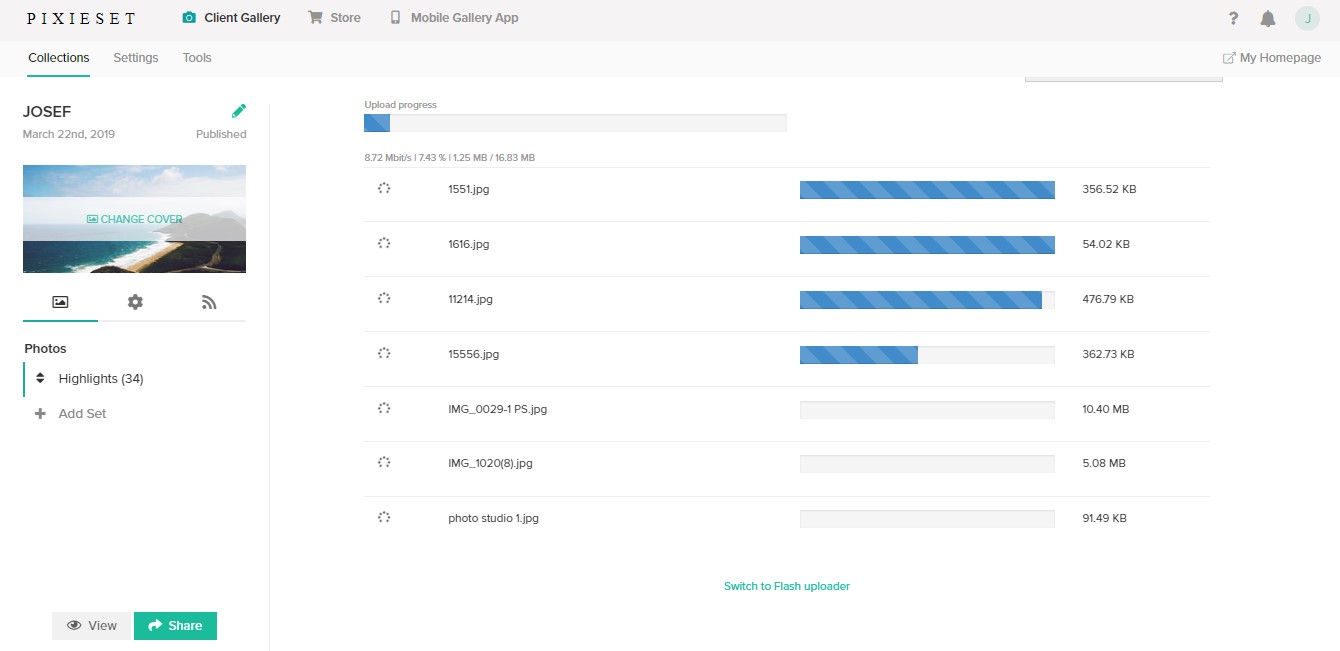Image resolution: width=1340 pixels, height=651 pixels.
Task: Open collection settings gear icon
Action: click(135, 302)
